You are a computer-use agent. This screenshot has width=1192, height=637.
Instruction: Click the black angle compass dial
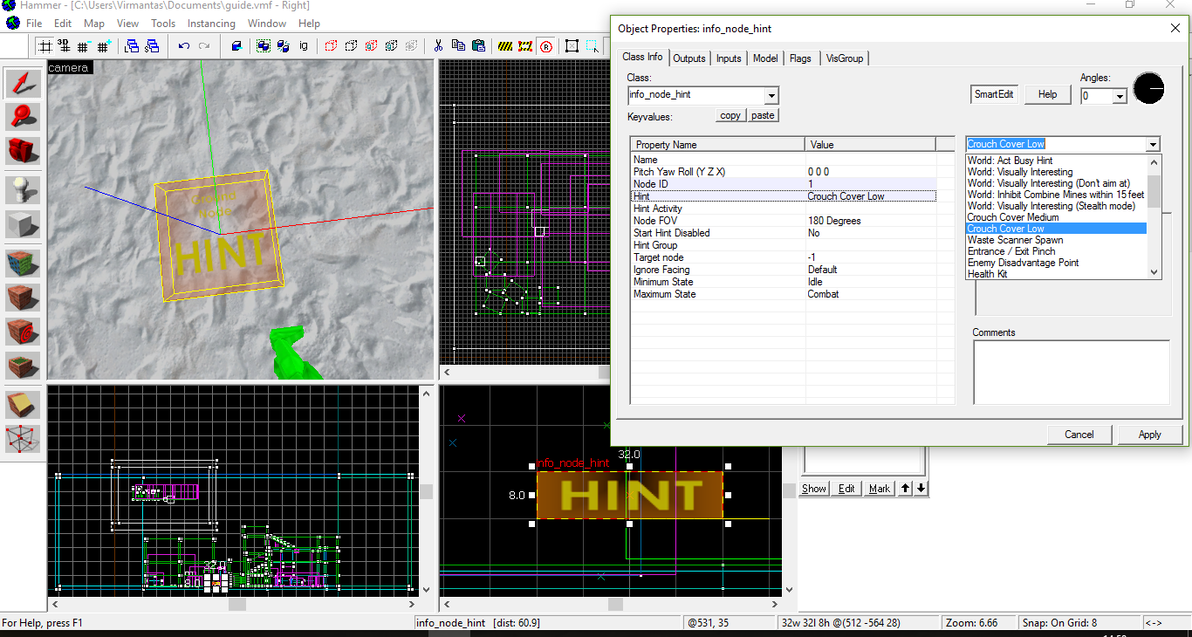(1149, 89)
